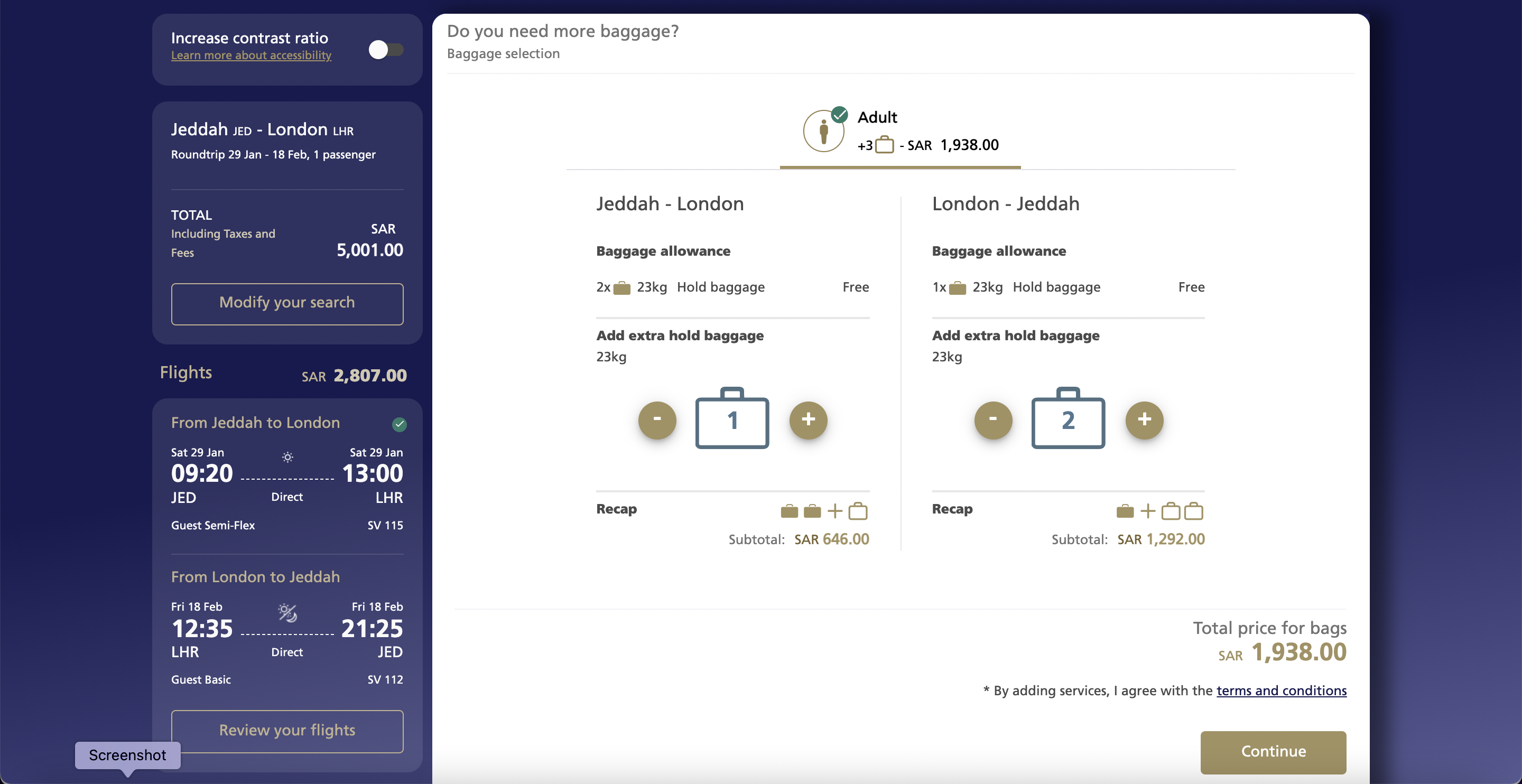Click the 'From London to Jeddah' heading
This screenshot has width=1522, height=784.
(255, 576)
